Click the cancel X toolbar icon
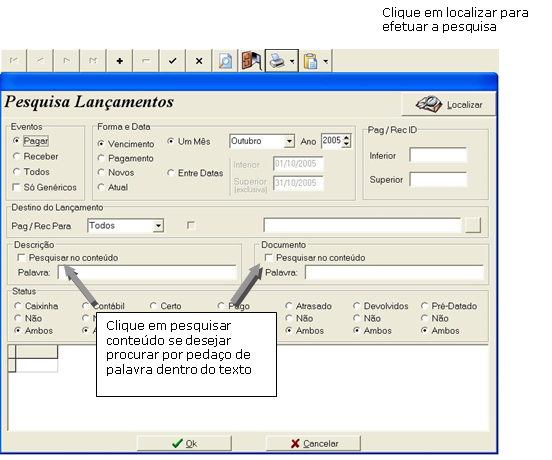This screenshot has height=460, width=552. click(x=199, y=61)
